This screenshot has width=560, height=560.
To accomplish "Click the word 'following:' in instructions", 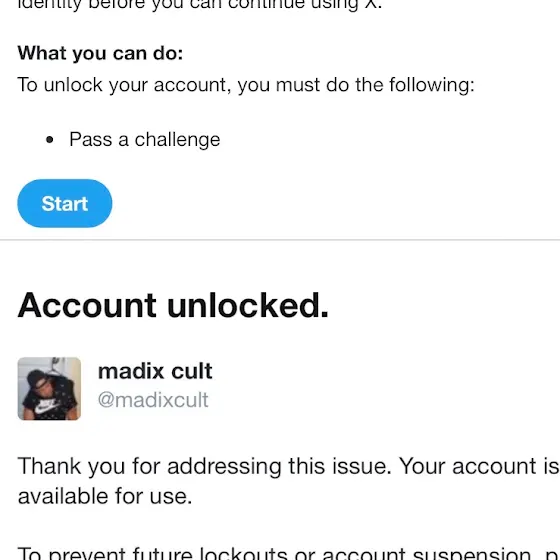I will coord(432,85).
